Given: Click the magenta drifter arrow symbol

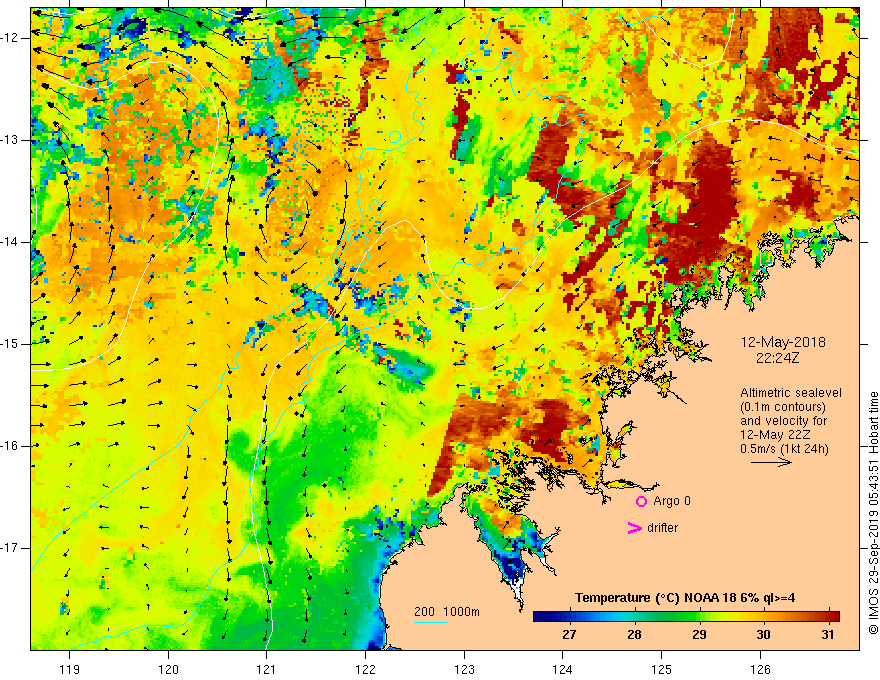Looking at the screenshot, I should tap(635, 528).
